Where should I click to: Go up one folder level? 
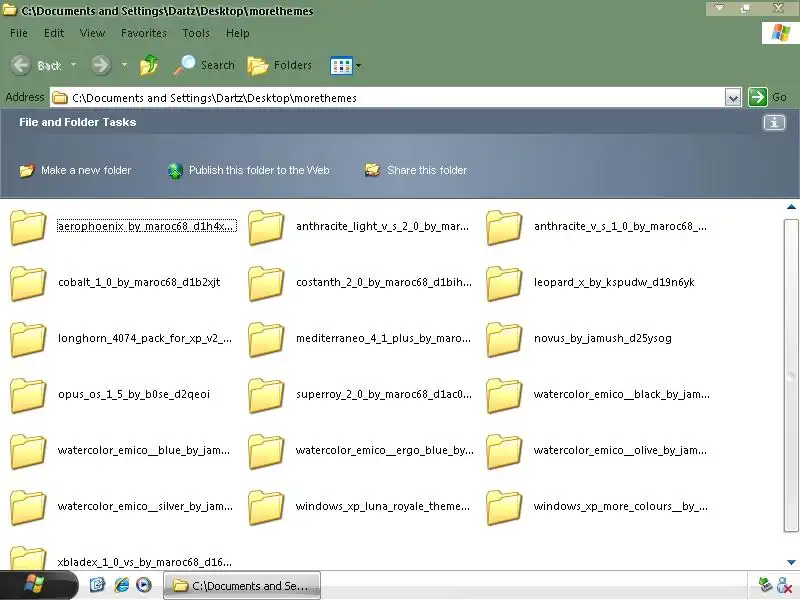[149, 65]
